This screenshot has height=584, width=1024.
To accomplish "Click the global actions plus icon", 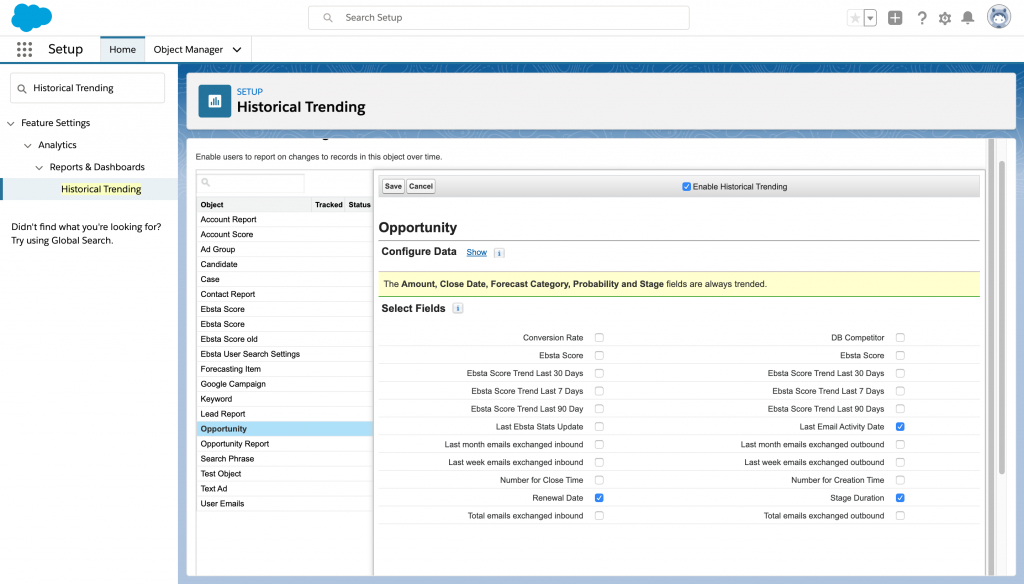I will (895, 18).
